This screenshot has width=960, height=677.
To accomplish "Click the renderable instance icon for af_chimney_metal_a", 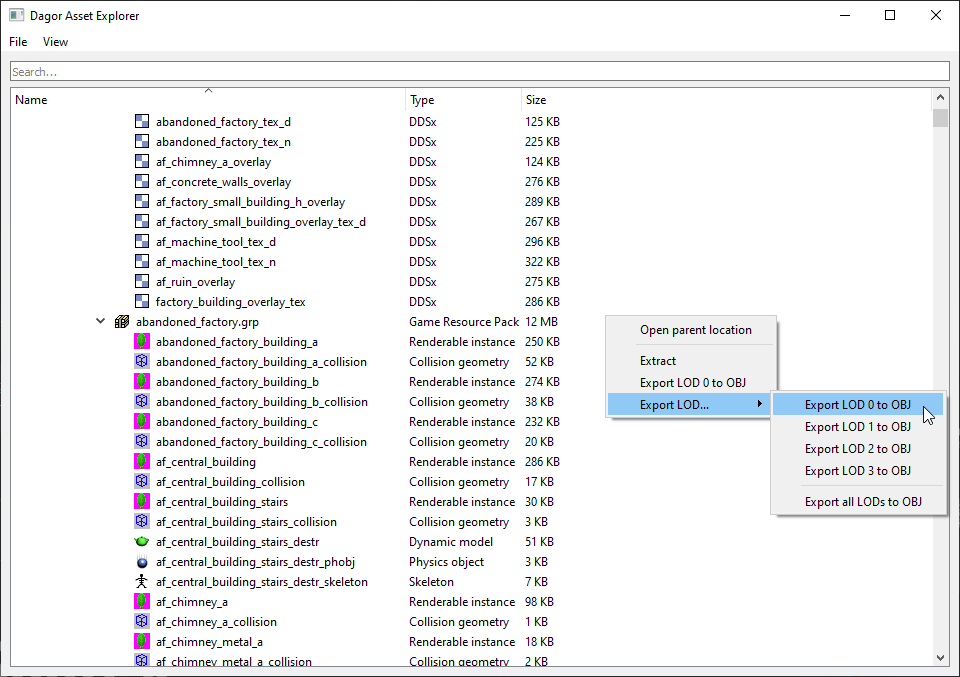I will click(x=140, y=641).
